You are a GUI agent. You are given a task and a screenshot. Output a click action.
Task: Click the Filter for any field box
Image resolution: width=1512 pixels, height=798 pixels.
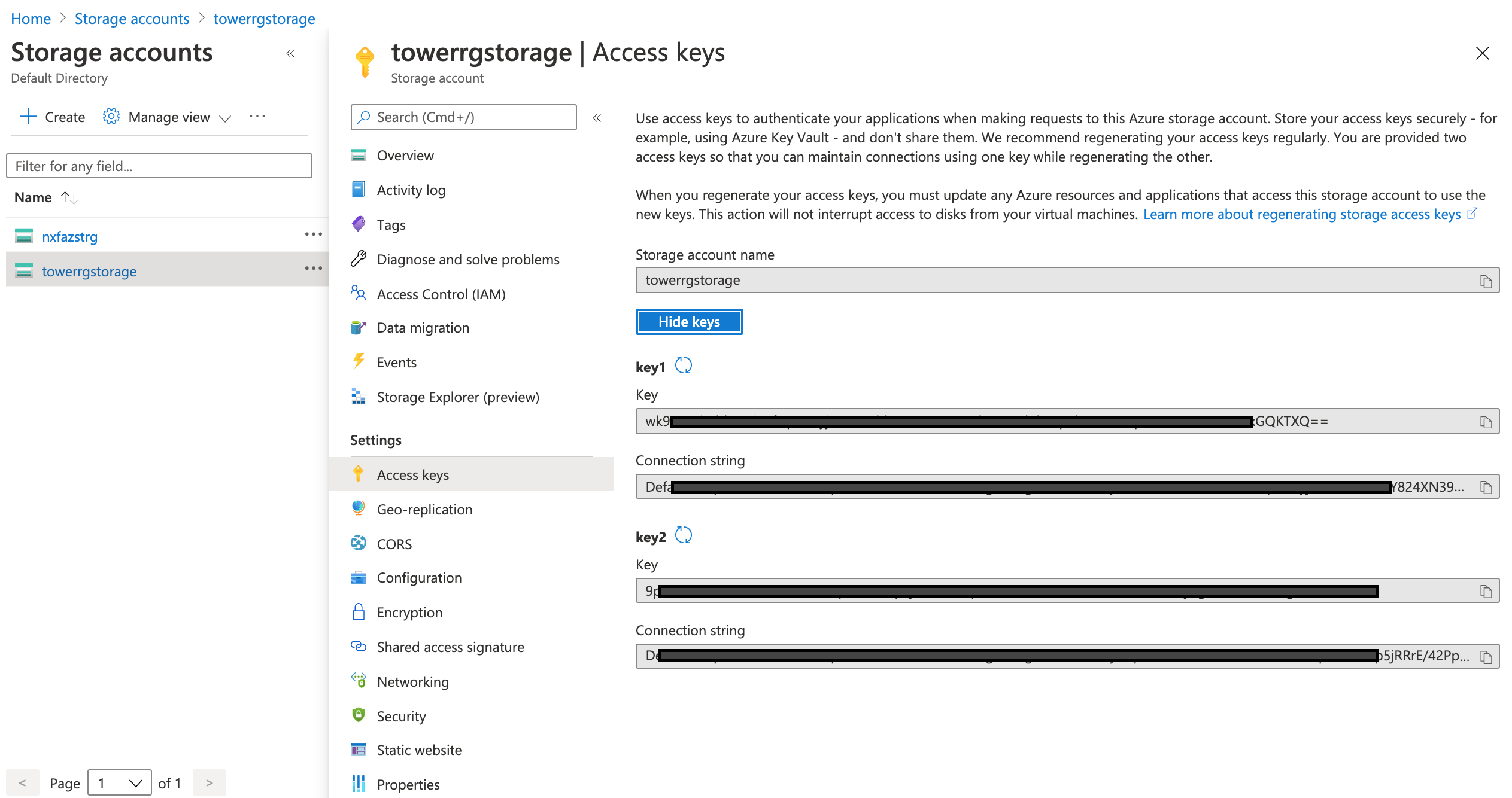click(159, 166)
